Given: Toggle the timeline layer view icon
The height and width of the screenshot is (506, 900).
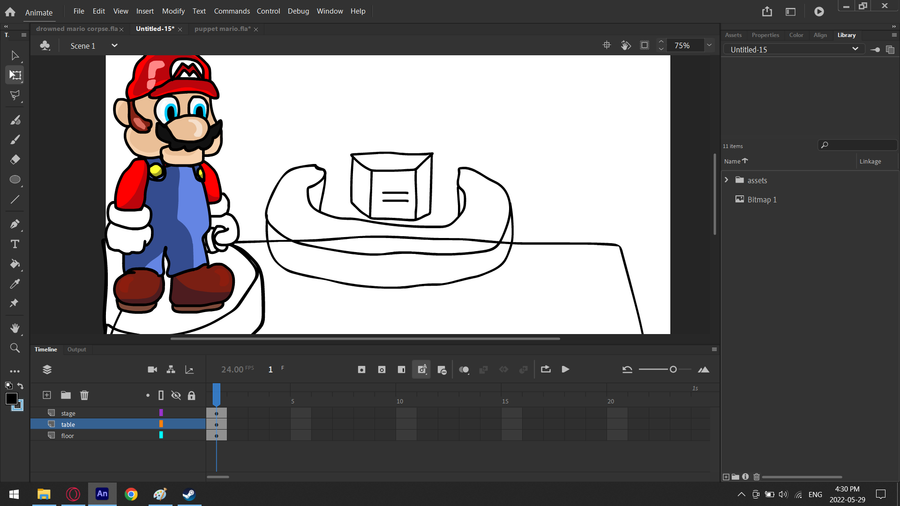Looking at the screenshot, I should pyautogui.click(x=47, y=369).
